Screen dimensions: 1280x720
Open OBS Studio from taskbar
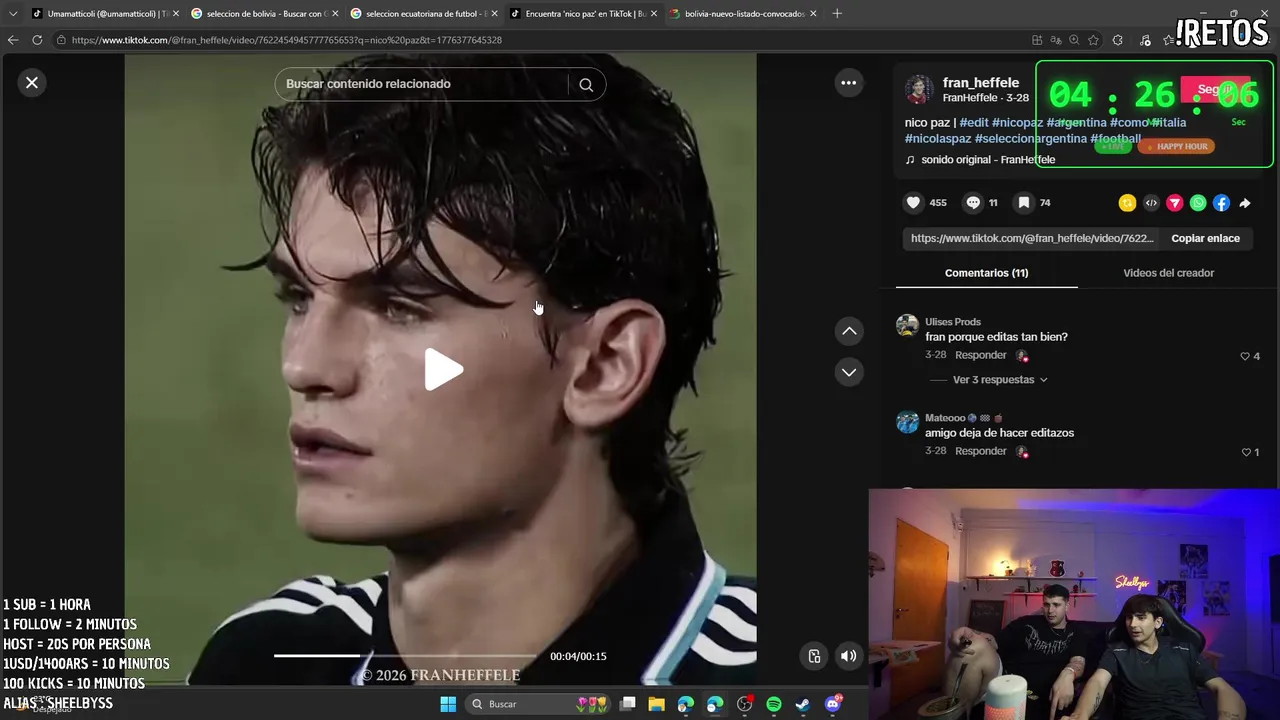click(x=744, y=704)
